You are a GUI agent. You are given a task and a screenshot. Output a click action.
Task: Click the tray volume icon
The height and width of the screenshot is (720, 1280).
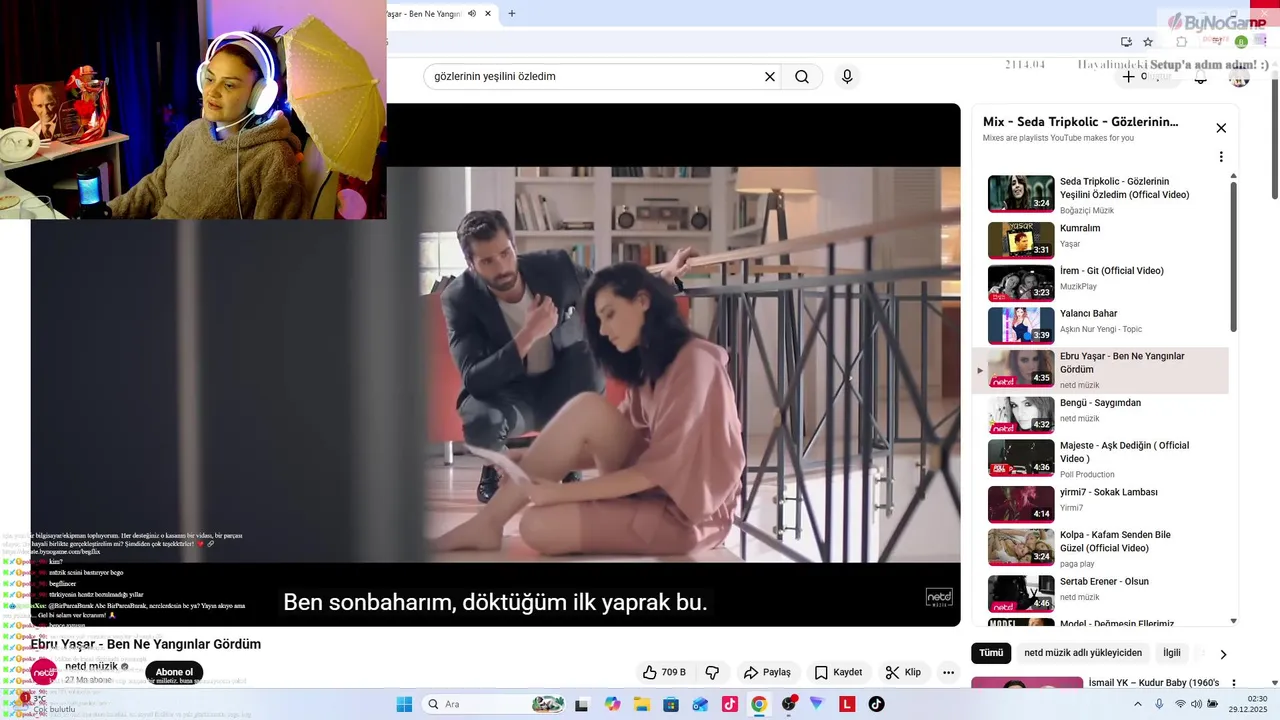click(1196, 704)
